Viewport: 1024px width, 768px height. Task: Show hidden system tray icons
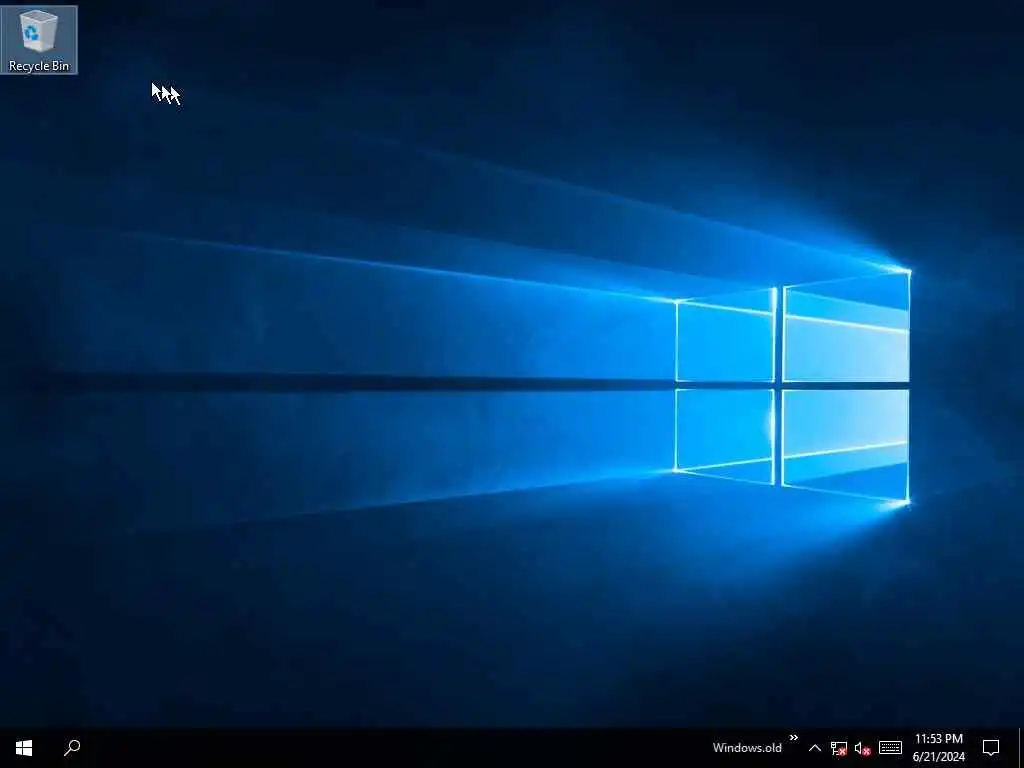tap(814, 748)
